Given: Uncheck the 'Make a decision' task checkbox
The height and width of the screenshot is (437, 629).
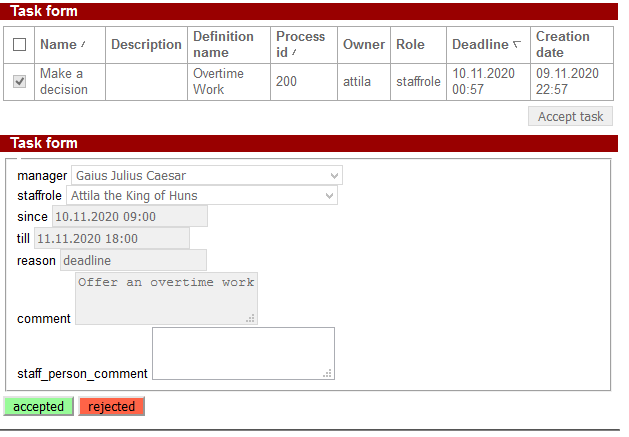Looking at the screenshot, I should click(x=20, y=82).
